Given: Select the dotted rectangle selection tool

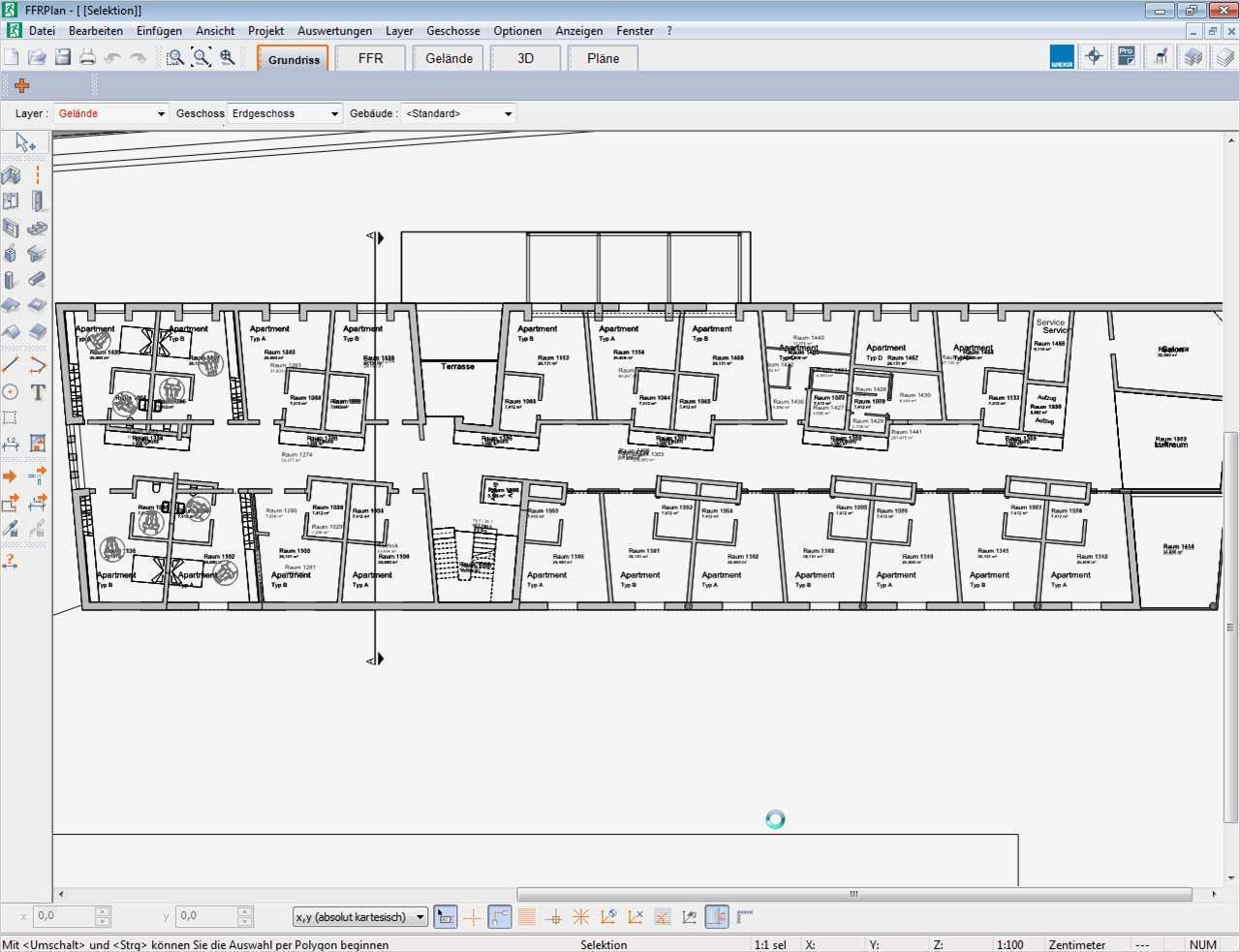Looking at the screenshot, I should point(11,418).
